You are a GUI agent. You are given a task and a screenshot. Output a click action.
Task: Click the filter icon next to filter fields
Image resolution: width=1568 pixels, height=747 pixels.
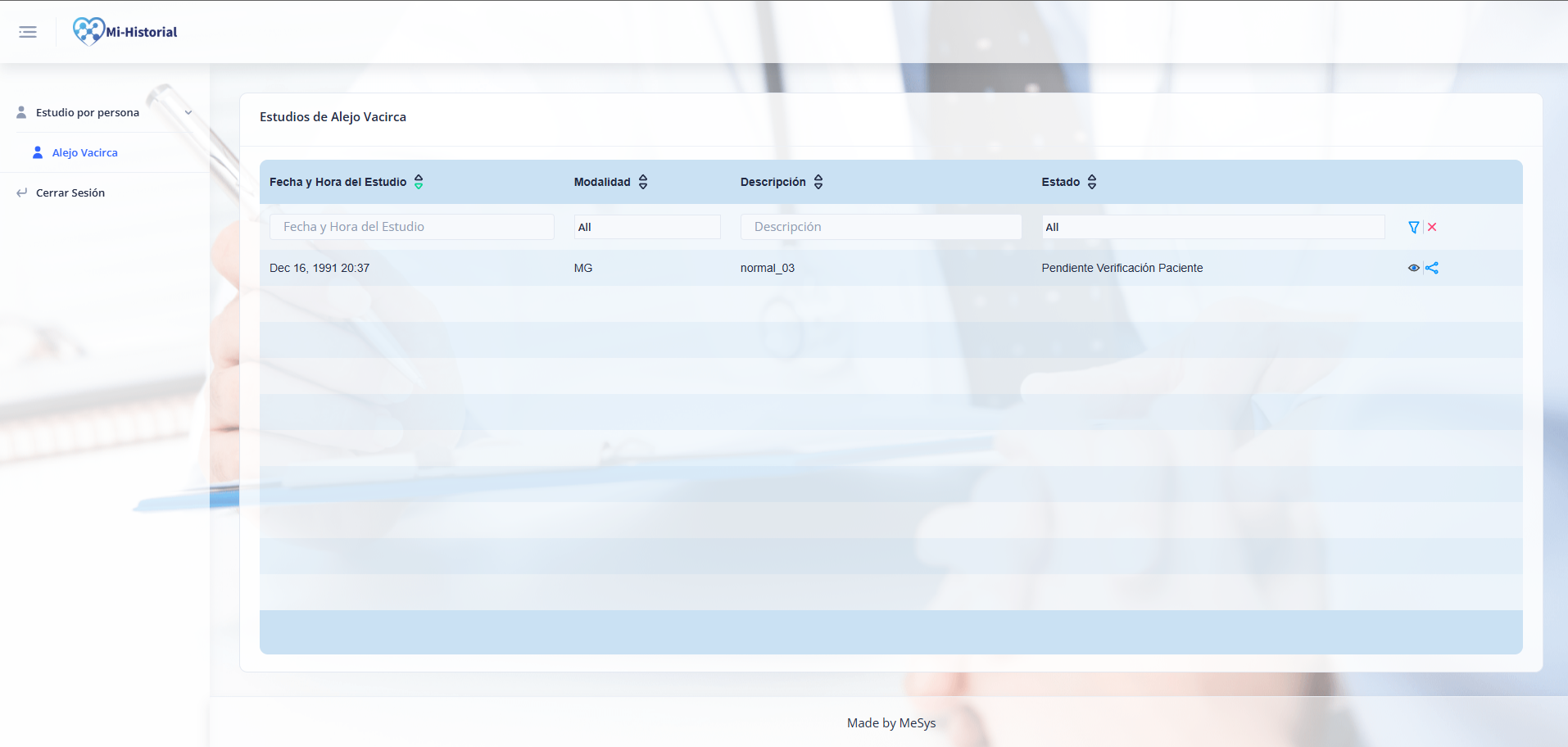point(1413,227)
